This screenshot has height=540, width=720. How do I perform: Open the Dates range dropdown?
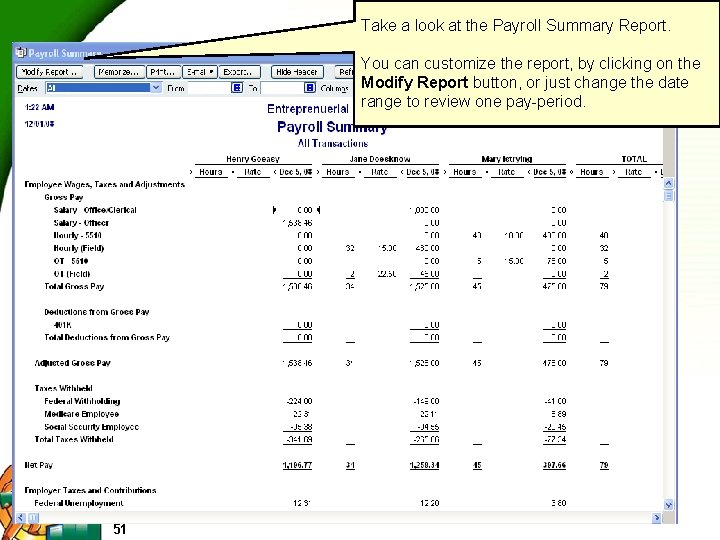156,88
